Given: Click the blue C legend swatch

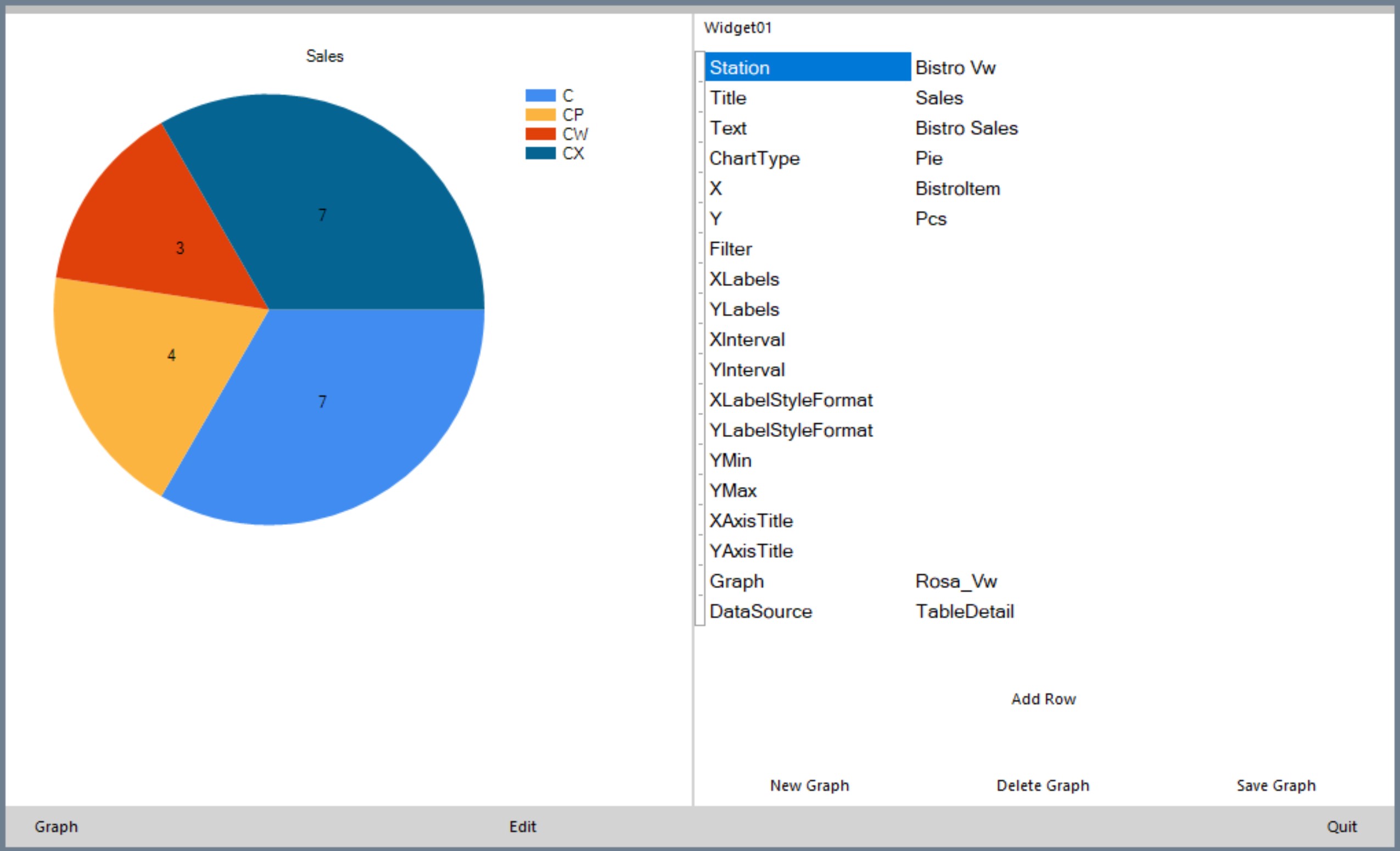Looking at the screenshot, I should click(x=540, y=96).
